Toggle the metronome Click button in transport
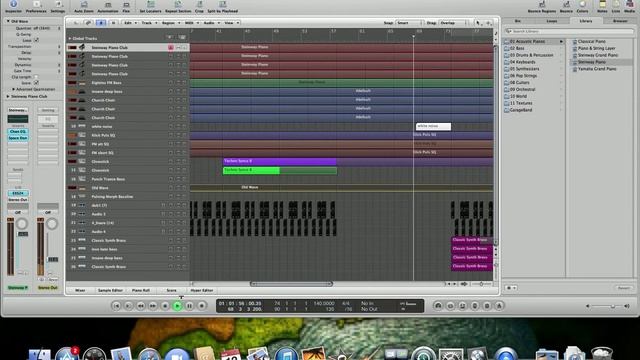Image resolution: width=640 pixels, height=360 pixels. 499,306
